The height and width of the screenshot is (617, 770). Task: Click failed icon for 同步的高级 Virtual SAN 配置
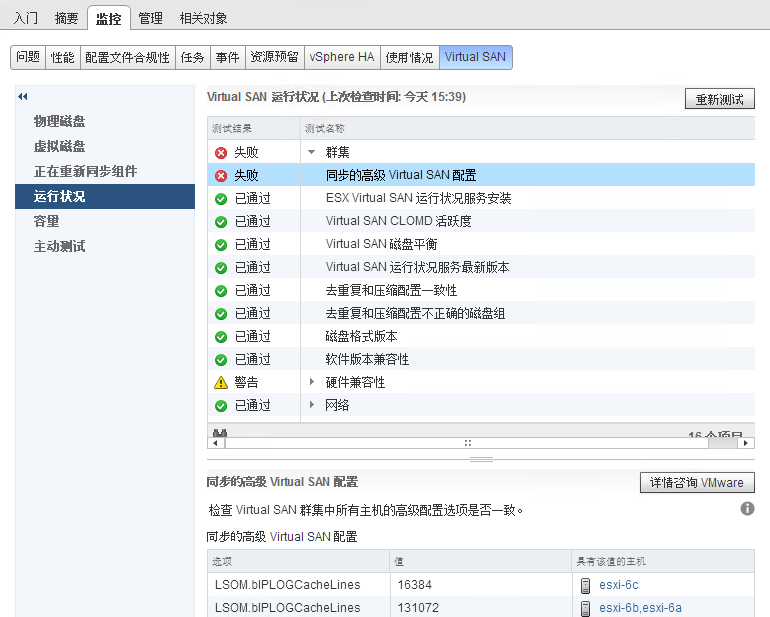tap(221, 175)
